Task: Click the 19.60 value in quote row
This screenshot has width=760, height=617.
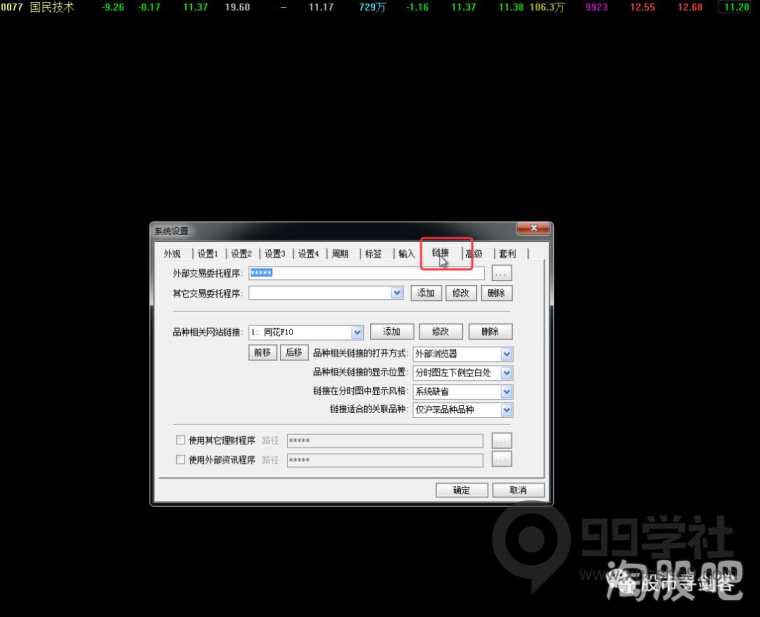Action: coord(238,7)
